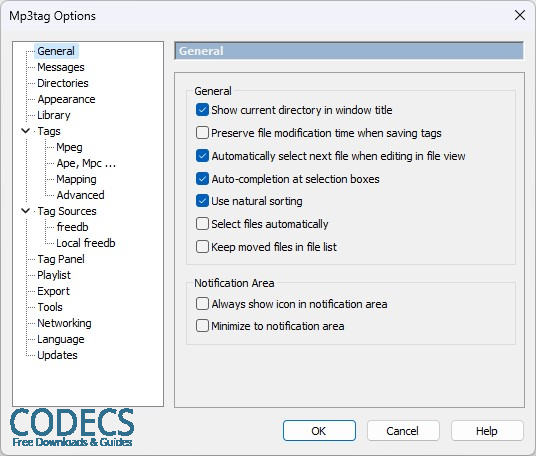Select Local freedb under Tag Sources
Screen dimensions: 536x456
coord(86,243)
